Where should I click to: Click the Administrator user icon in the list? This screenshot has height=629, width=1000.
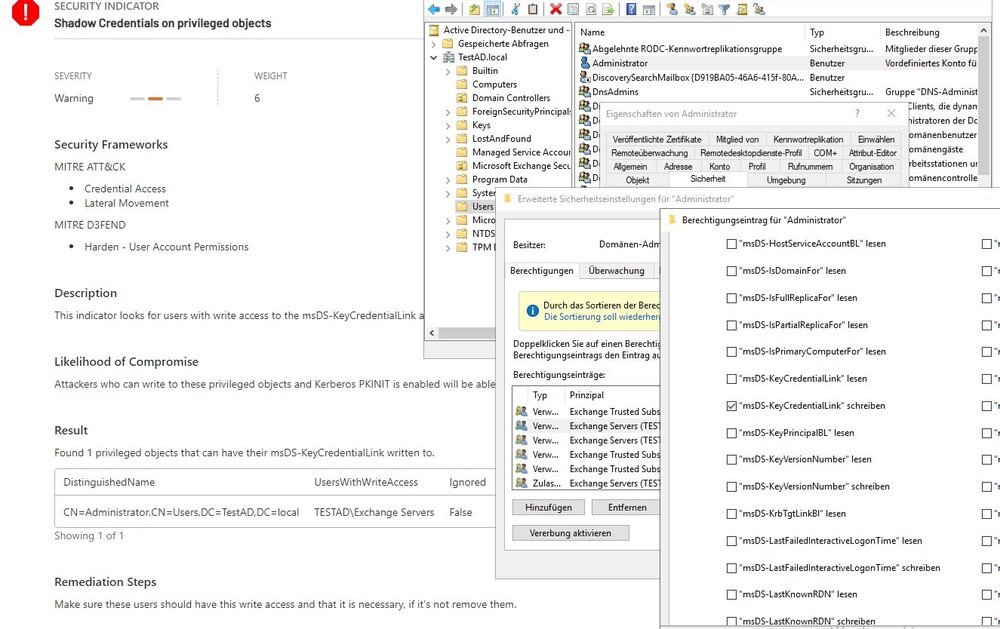pyautogui.click(x=585, y=63)
